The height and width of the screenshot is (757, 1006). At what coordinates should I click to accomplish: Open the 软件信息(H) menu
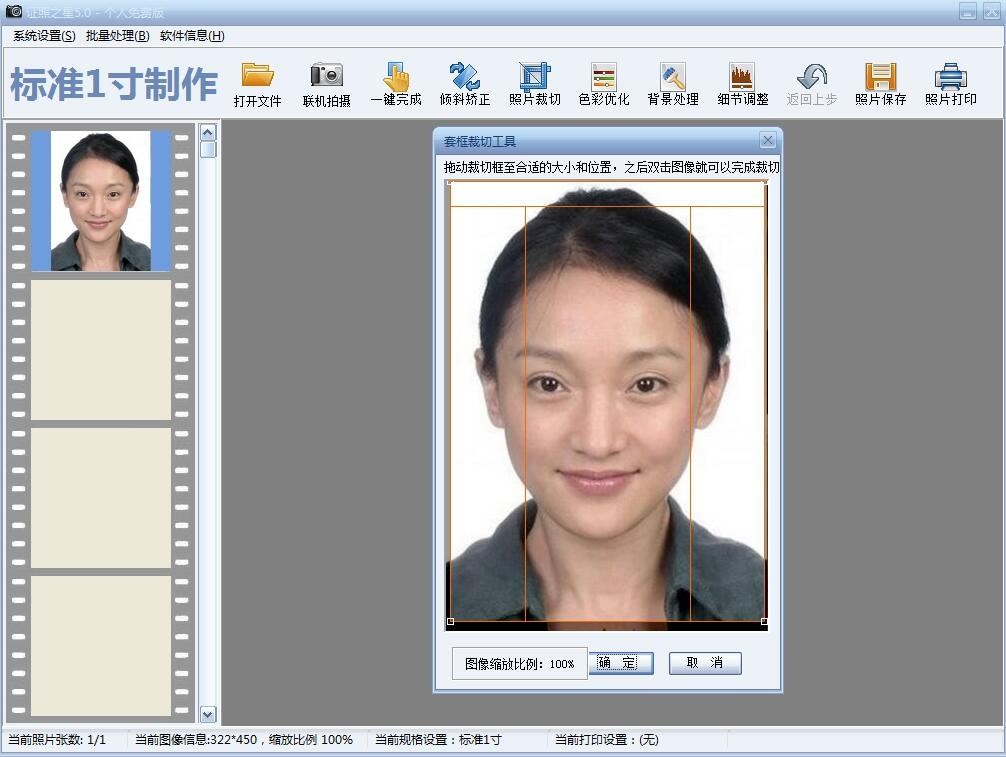point(192,36)
